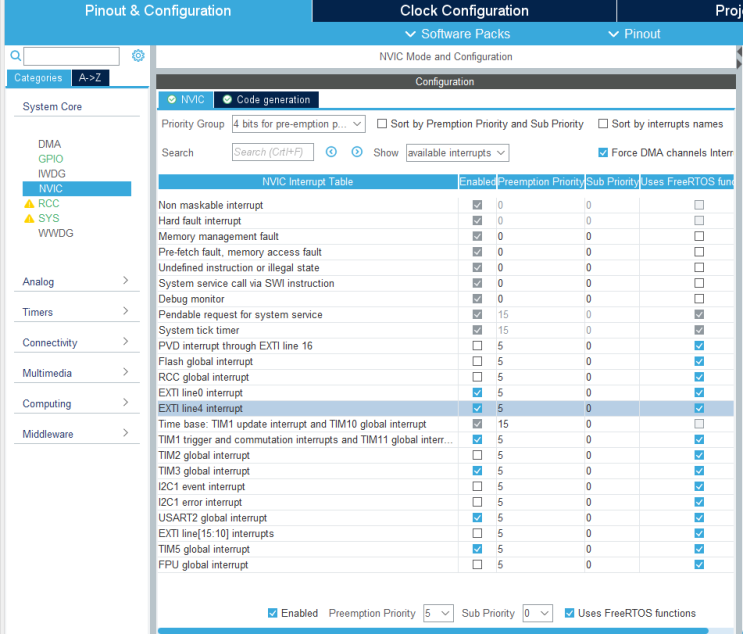The image size is (743, 634).
Task: Select I2C1 event interrupt row
Action: pos(446,487)
